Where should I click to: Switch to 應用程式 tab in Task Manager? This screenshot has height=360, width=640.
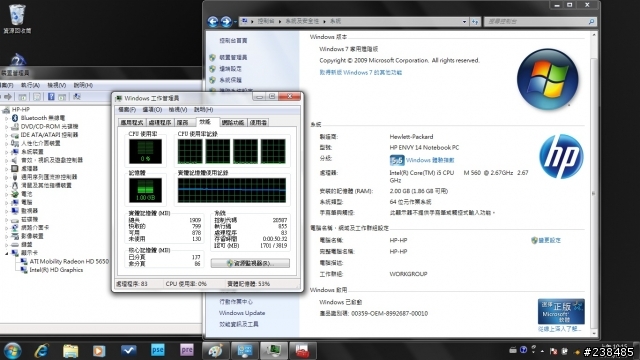pyautogui.click(x=132, y=122)
